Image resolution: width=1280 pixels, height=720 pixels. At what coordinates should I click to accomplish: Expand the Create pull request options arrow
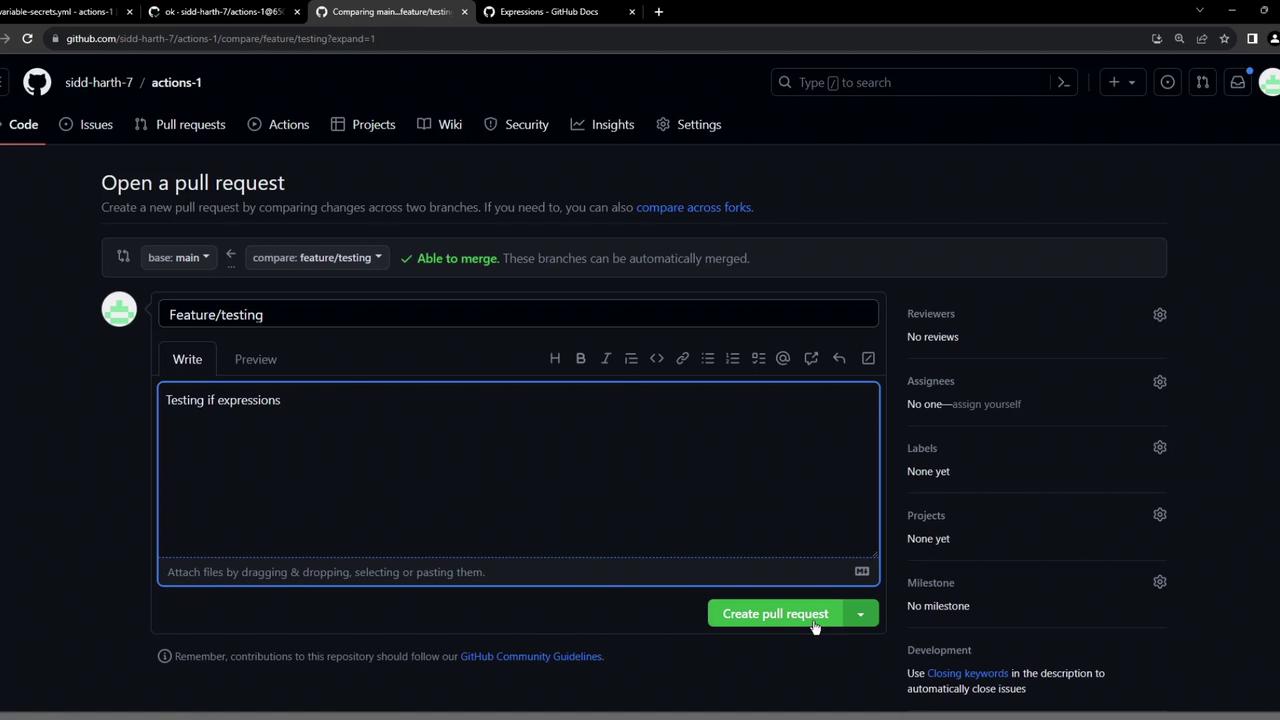click(860, 614)
